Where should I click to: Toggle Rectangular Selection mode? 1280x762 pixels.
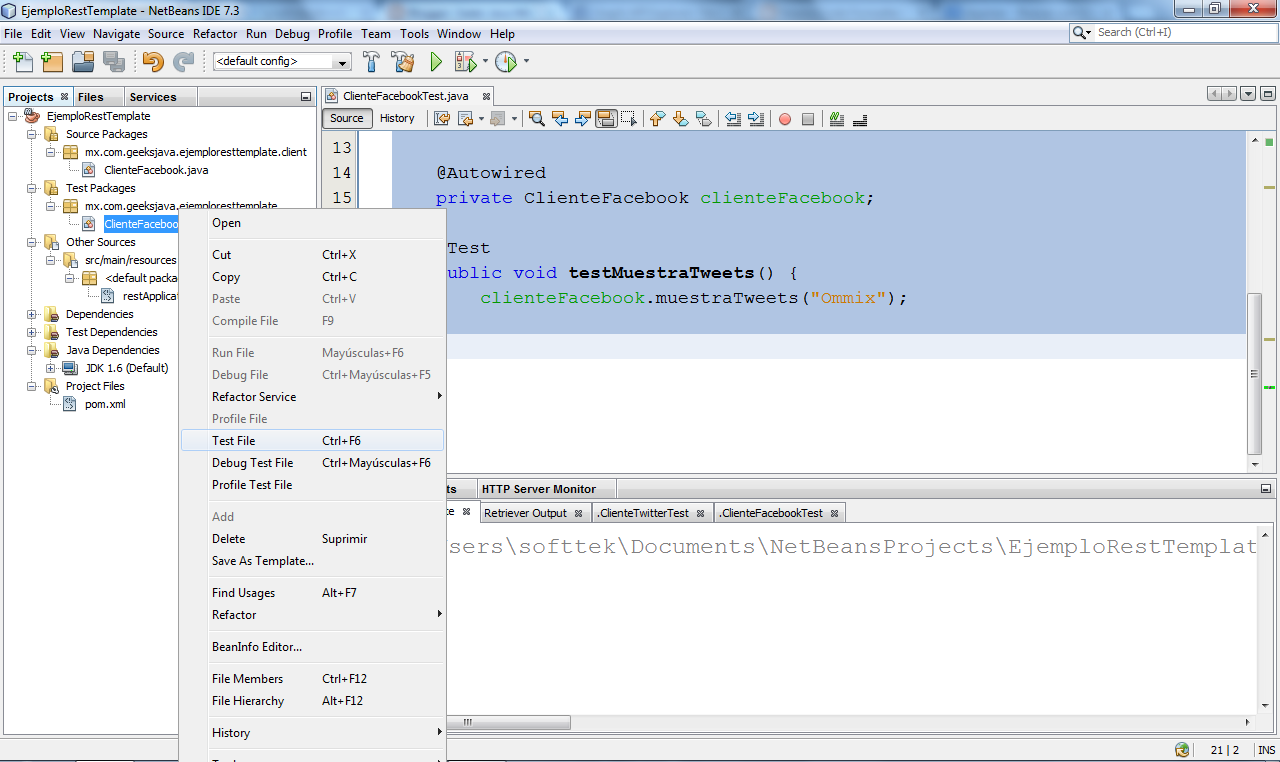(x=628, y=119)
